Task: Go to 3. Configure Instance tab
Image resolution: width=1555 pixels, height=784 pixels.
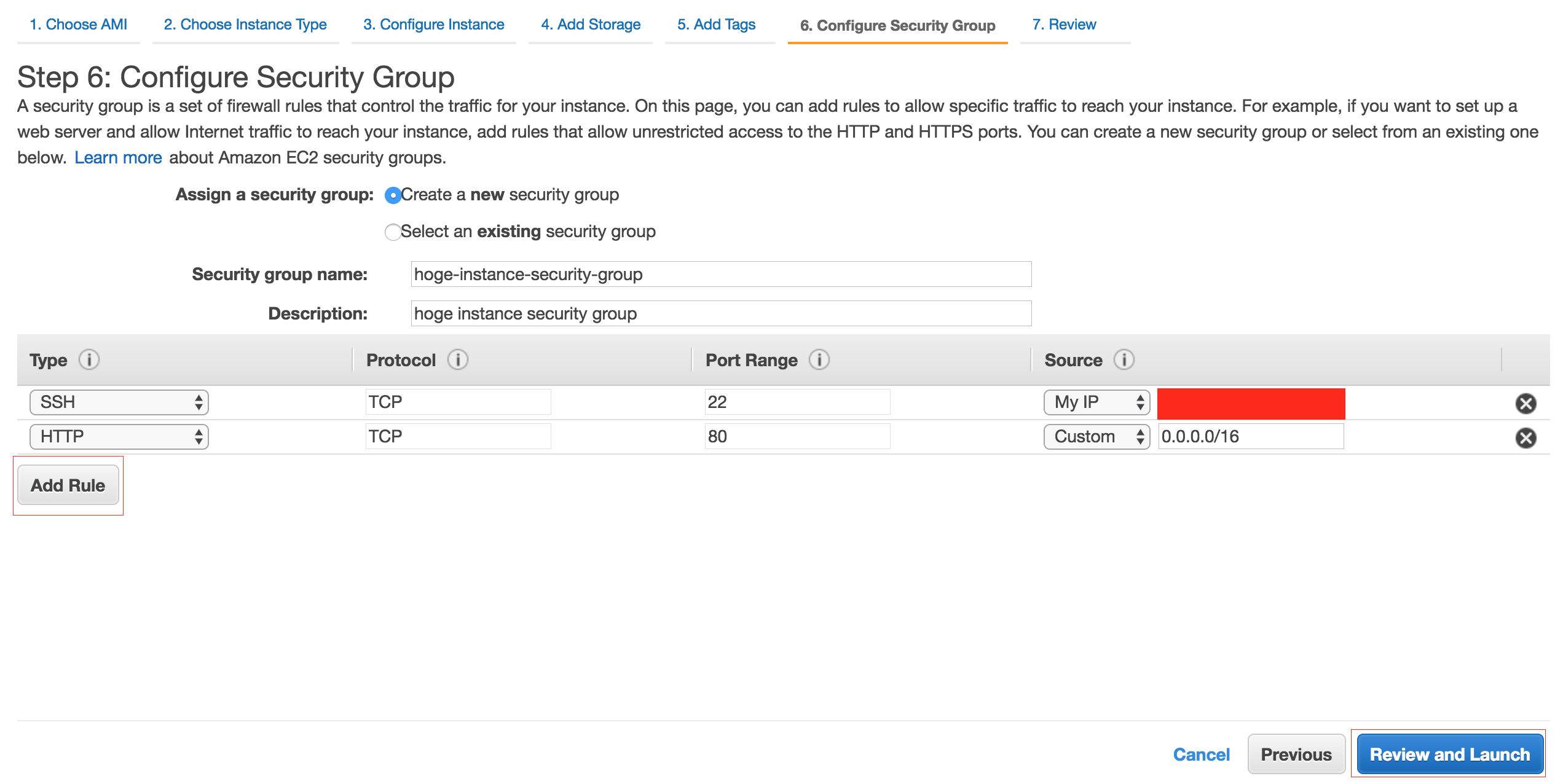Action: (433, 25)
